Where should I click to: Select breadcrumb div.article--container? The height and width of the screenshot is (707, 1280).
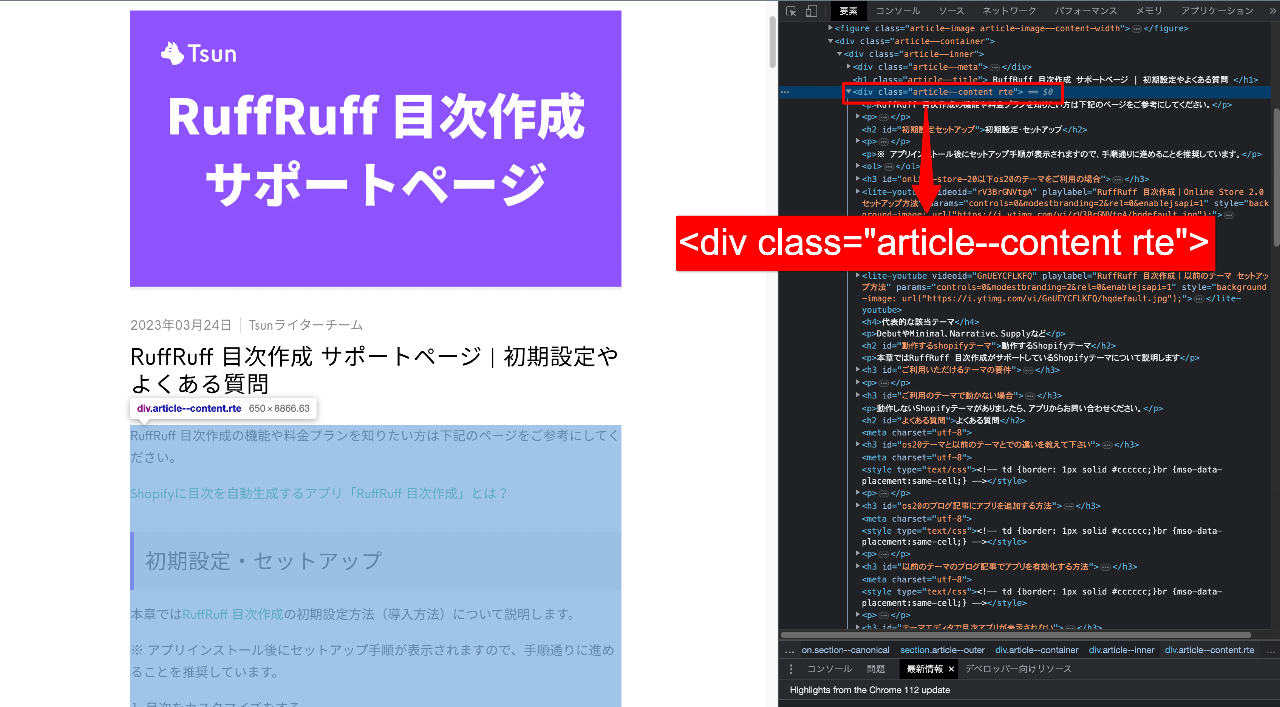click(x=1037, y=650)
